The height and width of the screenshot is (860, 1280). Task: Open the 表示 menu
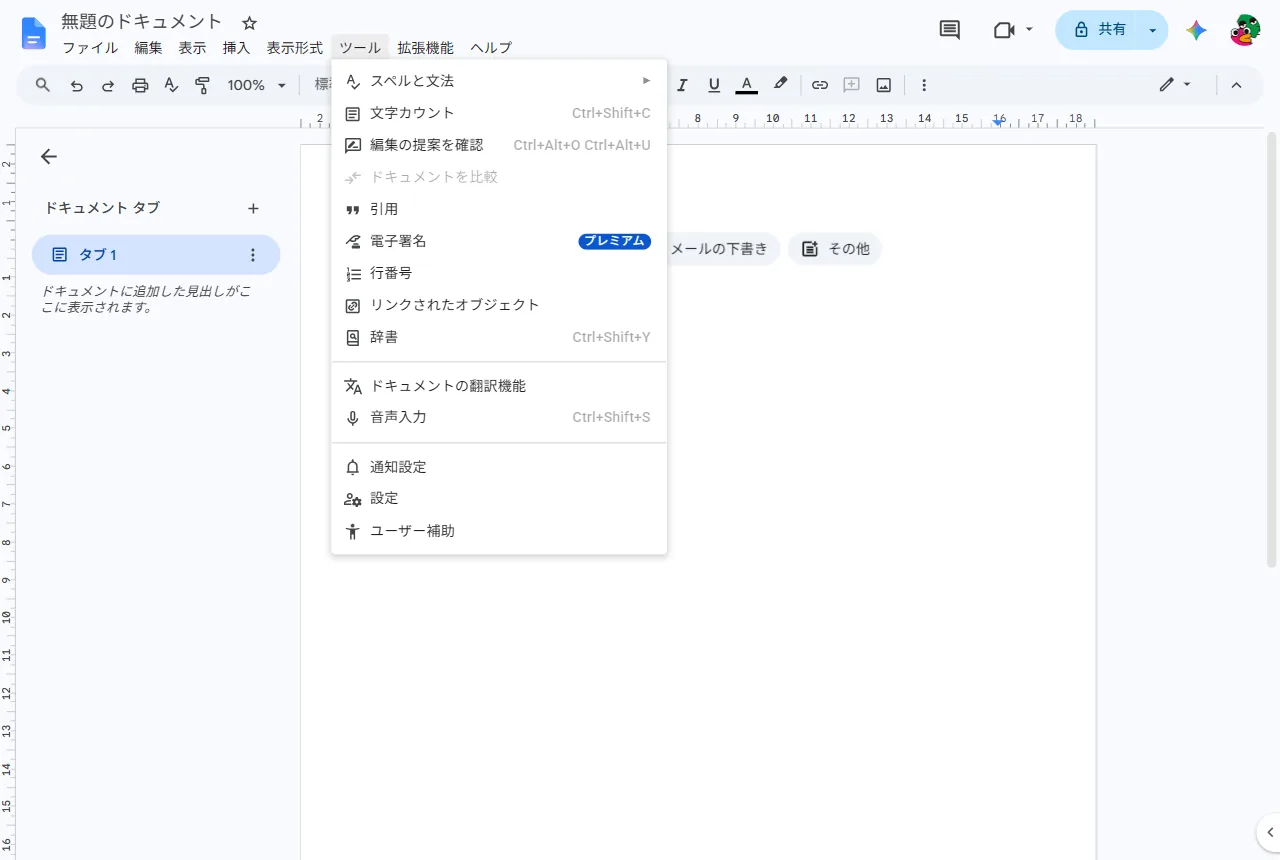pos(192,48)
